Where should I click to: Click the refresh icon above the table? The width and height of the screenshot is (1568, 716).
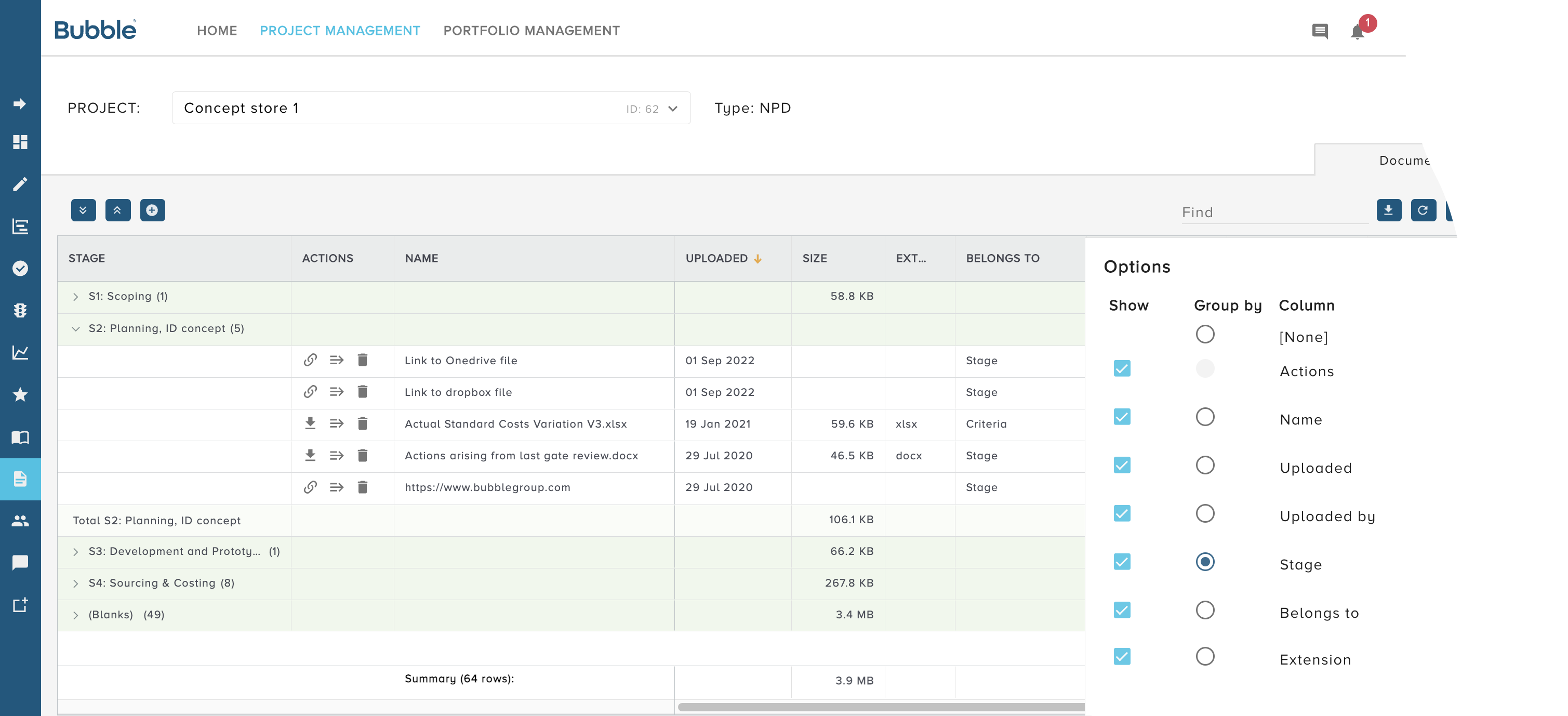(x=1424, y=210)
